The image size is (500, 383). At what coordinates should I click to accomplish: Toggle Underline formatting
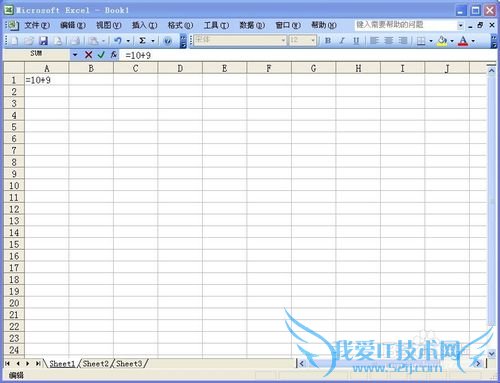pos(356,41)
